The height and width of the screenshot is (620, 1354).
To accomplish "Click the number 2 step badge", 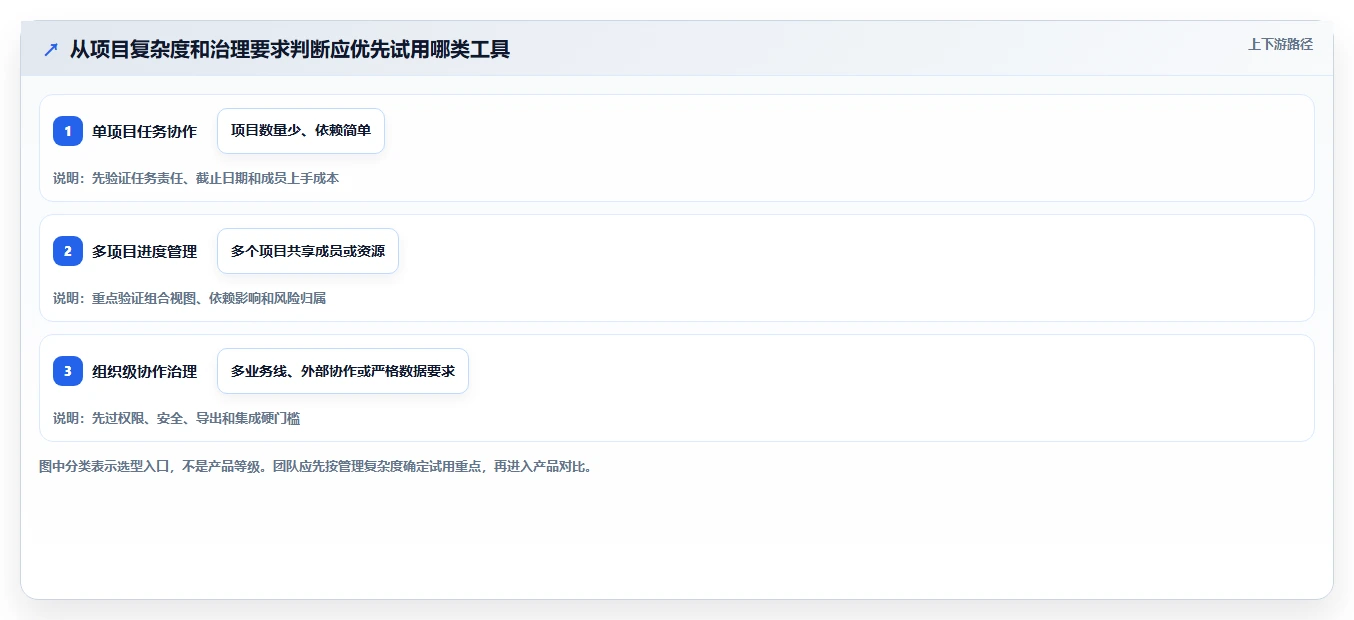I will (x=68, y=251).
